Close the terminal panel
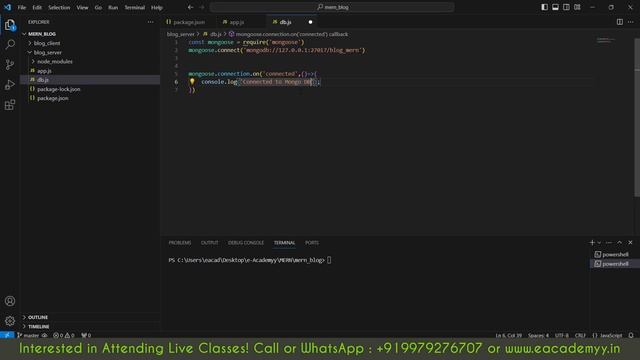 point(630,242)
